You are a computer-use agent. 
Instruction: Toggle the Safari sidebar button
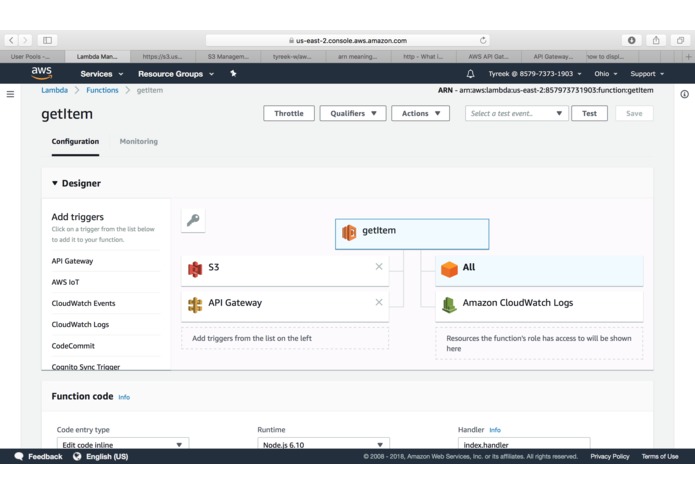click(x=47, y=40)
